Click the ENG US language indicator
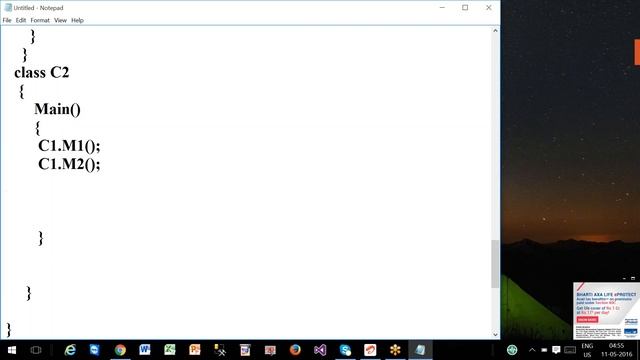 (x=587, y=350)
